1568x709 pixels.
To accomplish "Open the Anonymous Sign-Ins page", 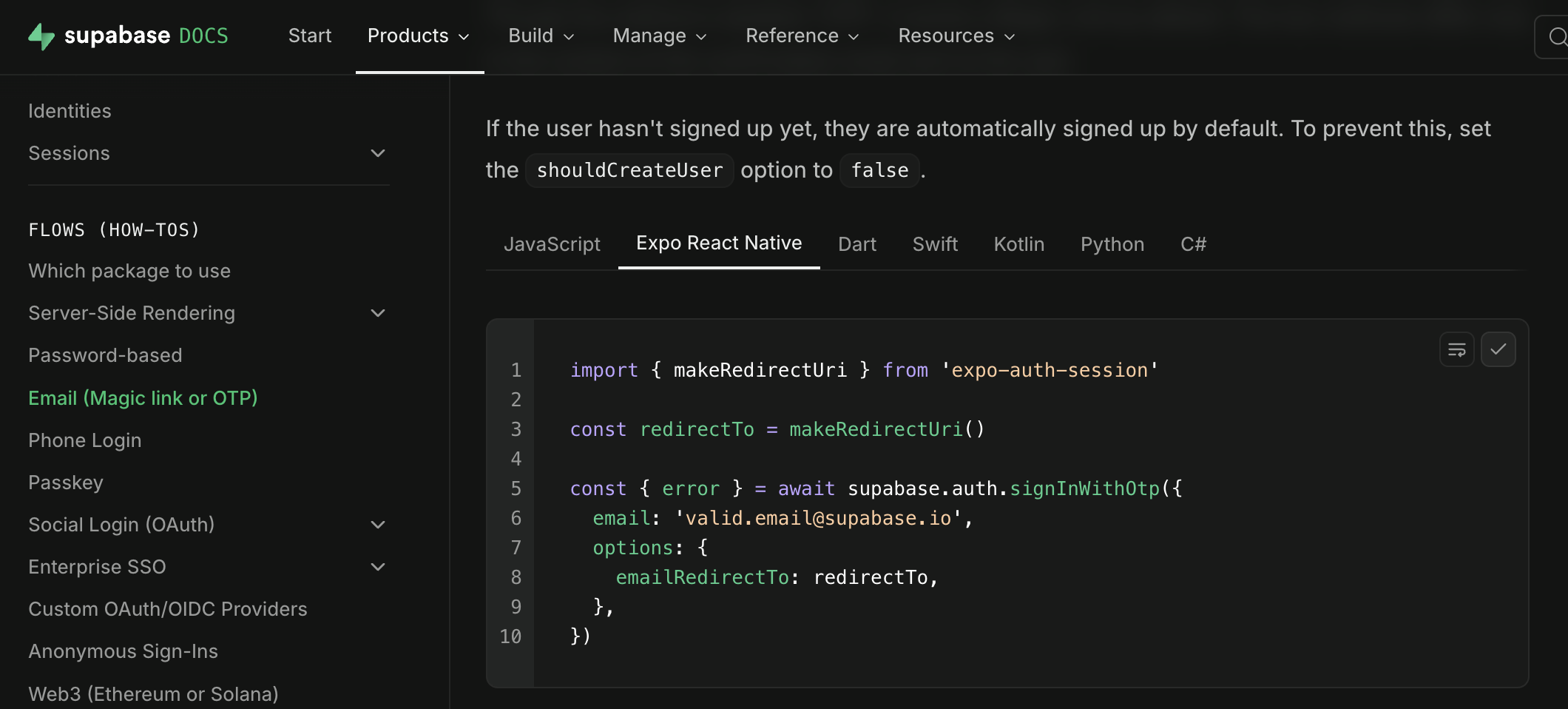I will (123, 651).
